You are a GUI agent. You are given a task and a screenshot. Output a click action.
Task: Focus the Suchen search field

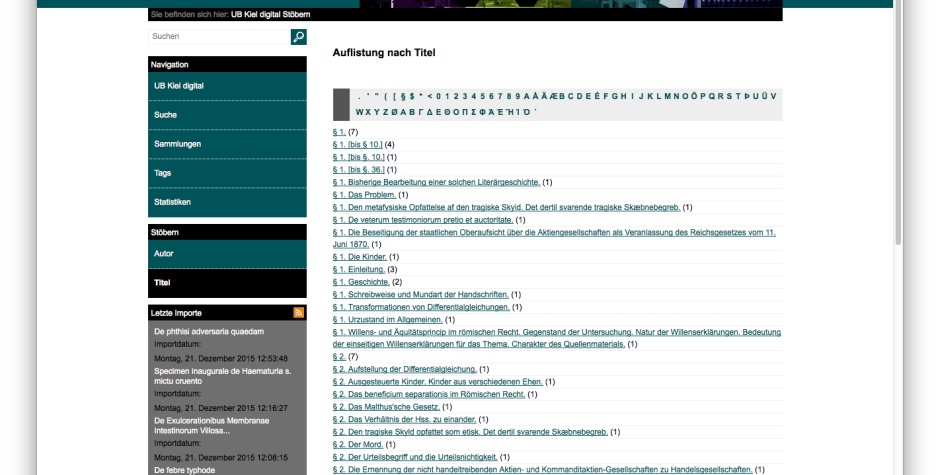coord(219,37)
